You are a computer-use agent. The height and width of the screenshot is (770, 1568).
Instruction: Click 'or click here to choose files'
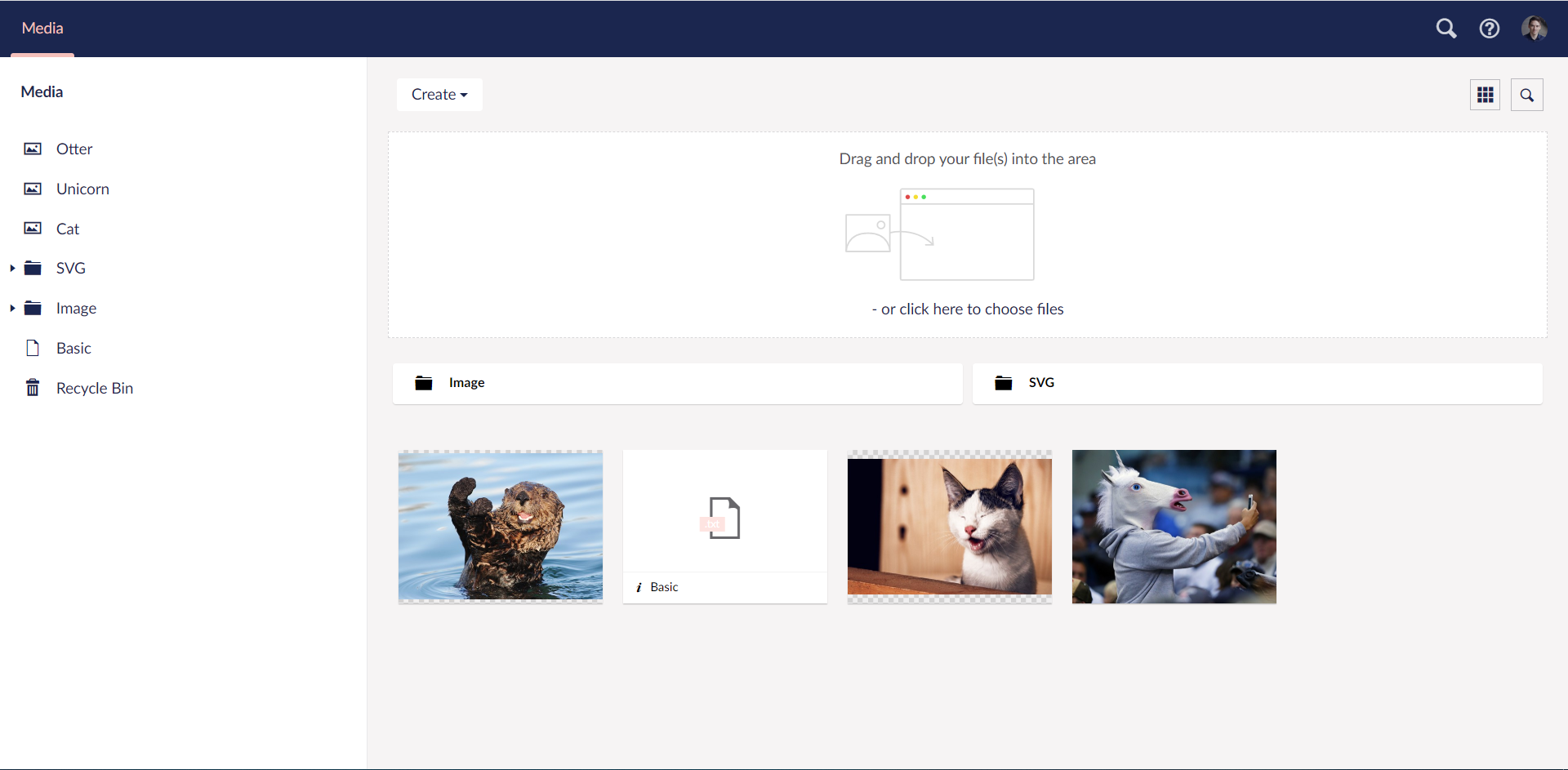(968, 309)
